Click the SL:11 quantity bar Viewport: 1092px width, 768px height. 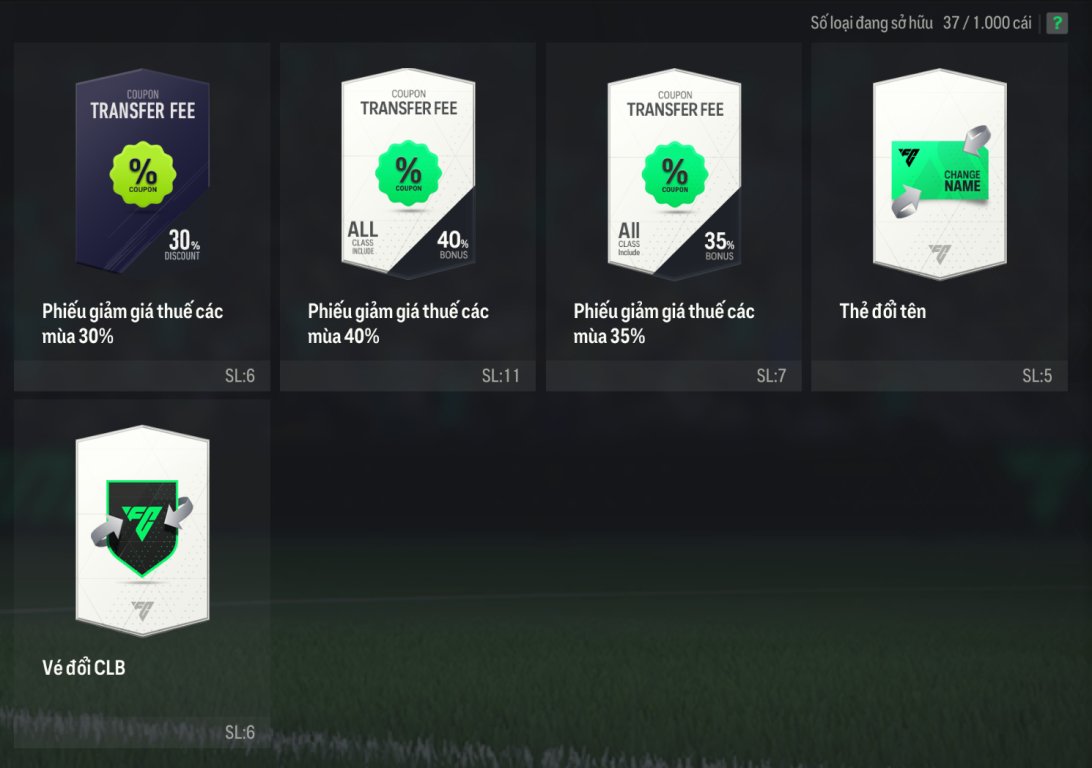pyautogui.click(x=407, y=376)
